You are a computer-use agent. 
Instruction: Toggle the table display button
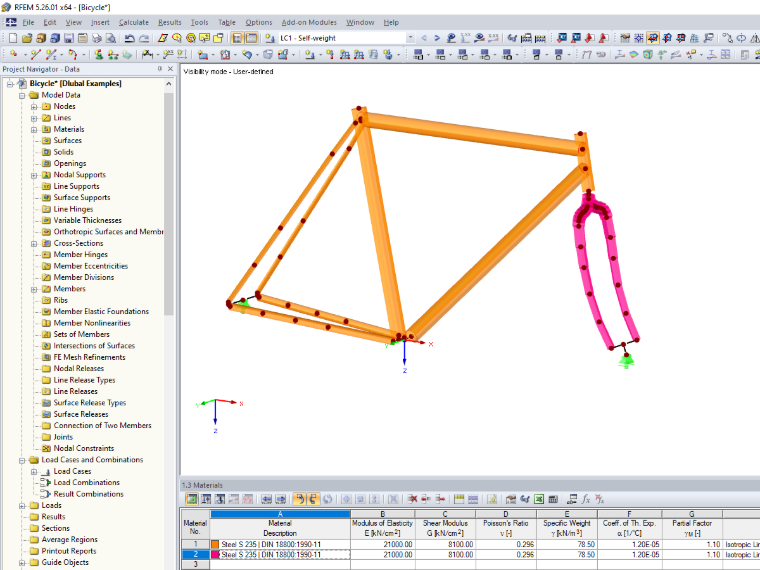(x=252, y=38)
